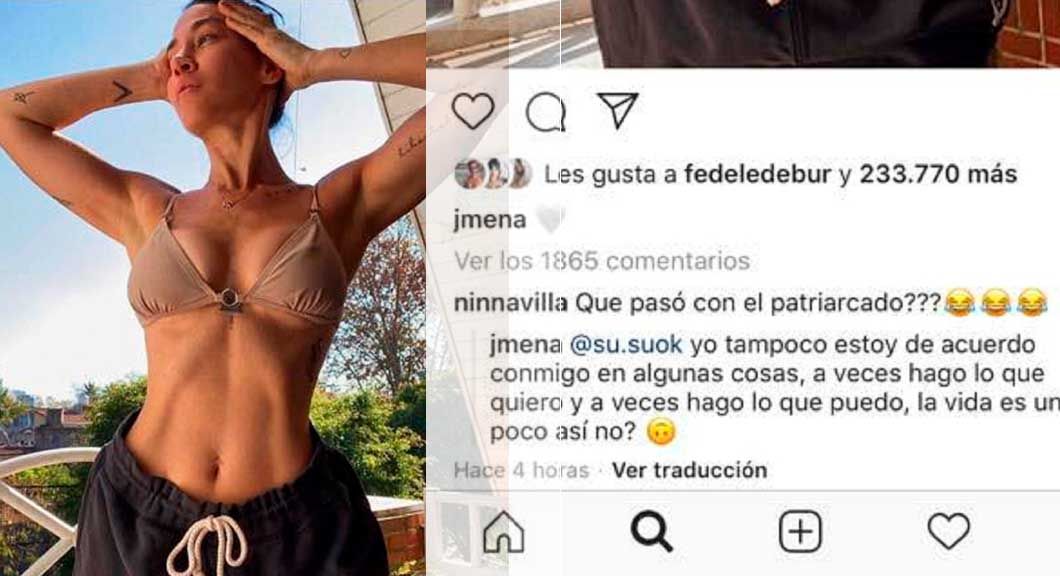View the 233.770 más likes list
The image size is (1060, 576).
click(938, 174)
